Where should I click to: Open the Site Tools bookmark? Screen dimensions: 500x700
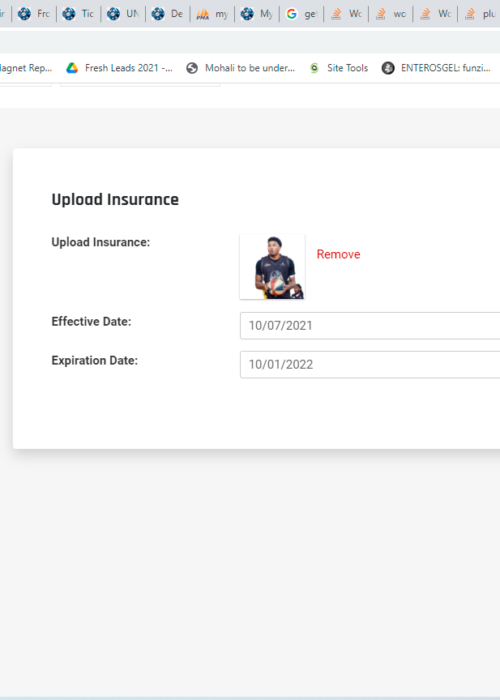coord(339,68)
